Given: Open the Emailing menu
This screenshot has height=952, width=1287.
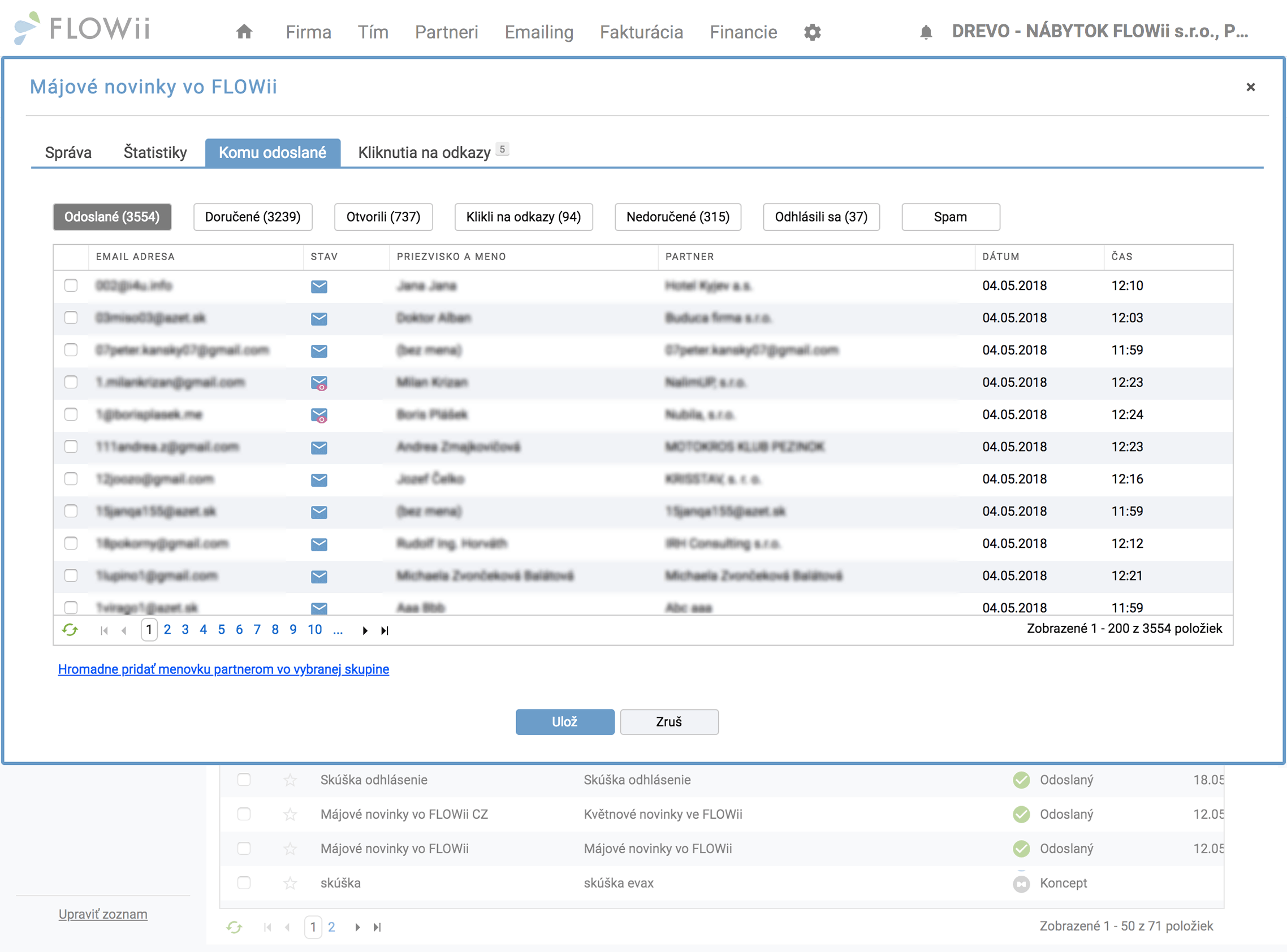Looking at the screenshot, I should coord(539,32).
